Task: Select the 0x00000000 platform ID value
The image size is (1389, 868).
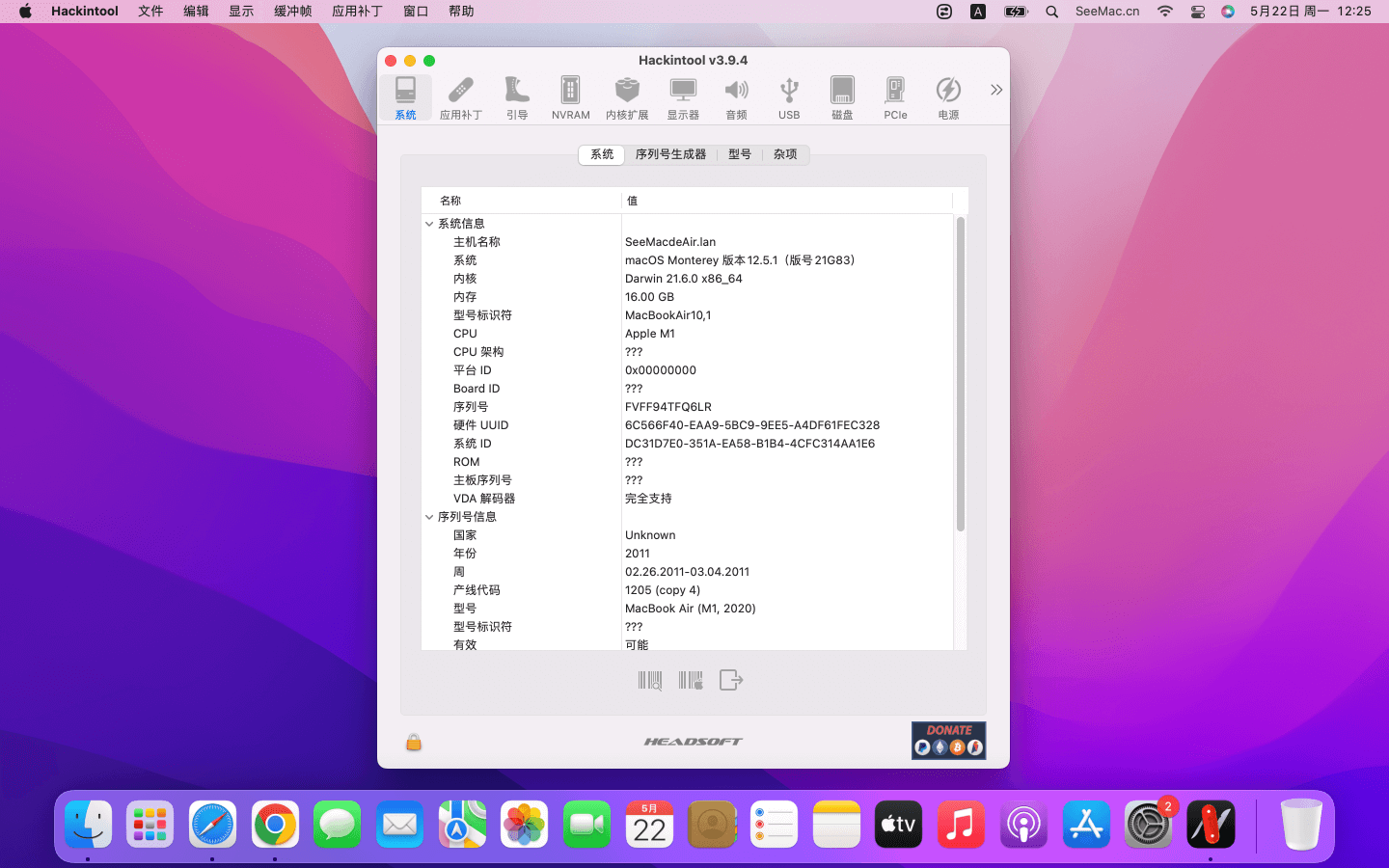Action: pos(661,370)
